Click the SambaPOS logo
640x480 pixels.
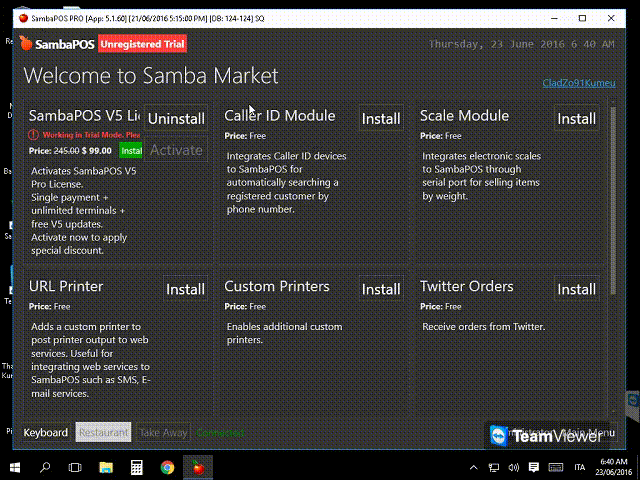[57, 44]
